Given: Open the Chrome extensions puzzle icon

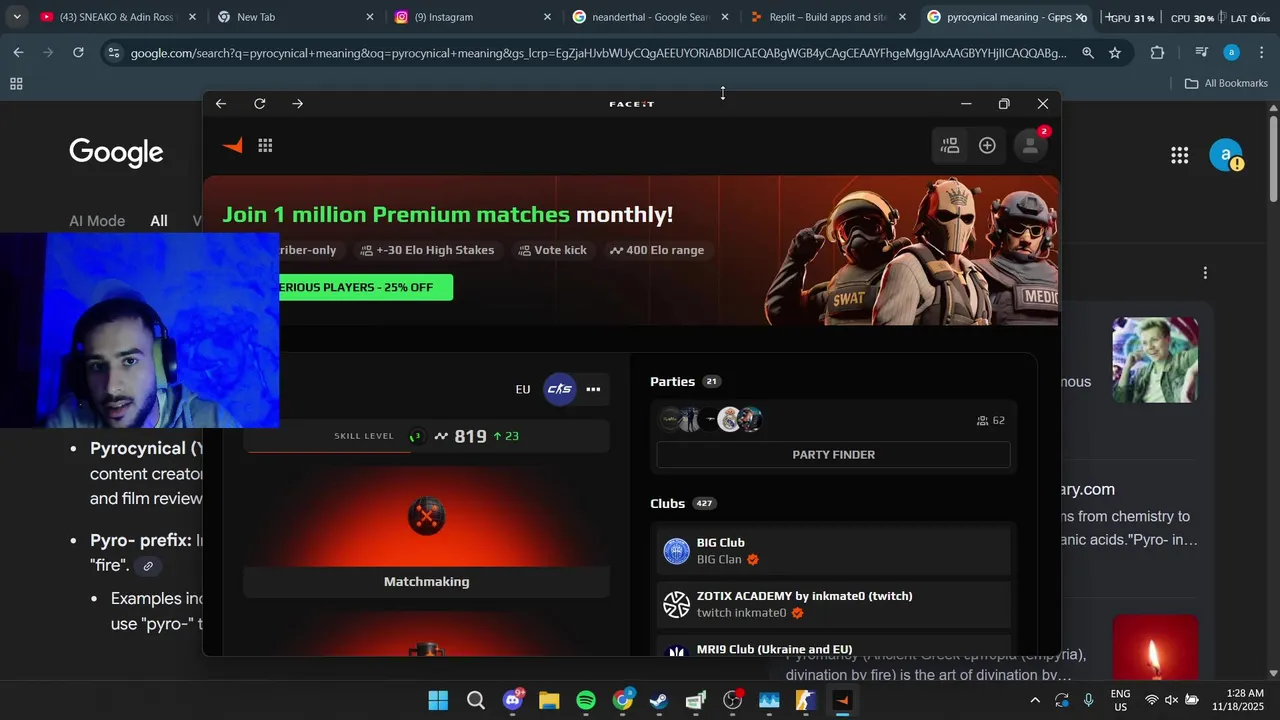Looking at the screenshot, I should click(x=1158, y=53).
